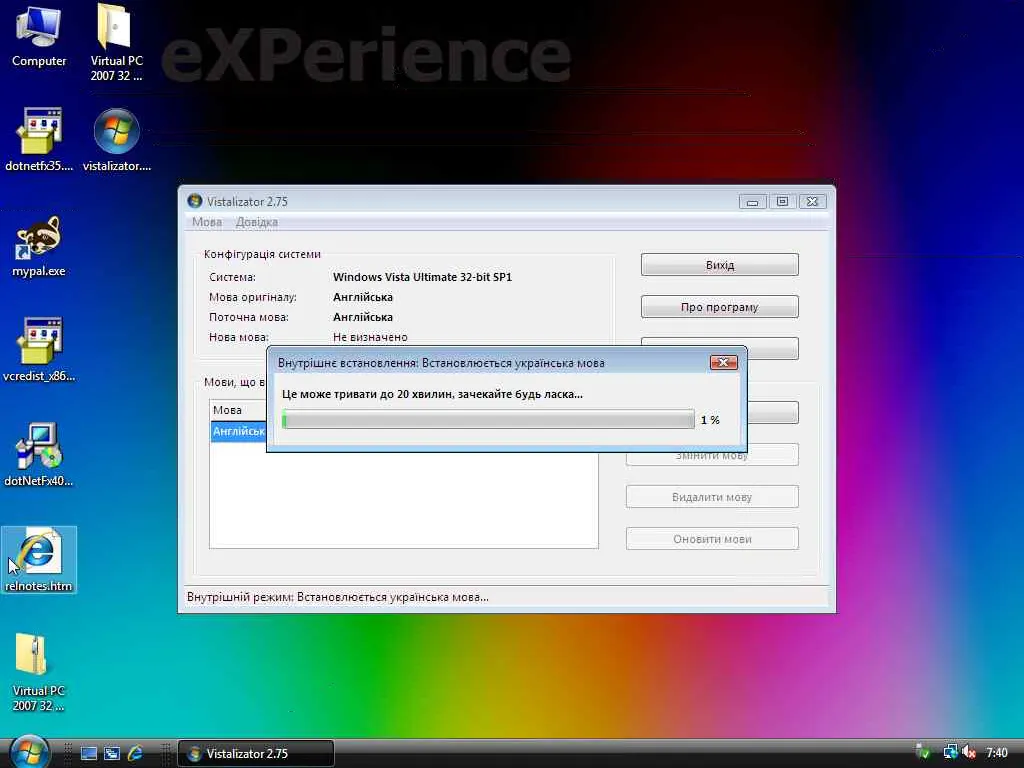Click Show Desktop in Quick Launch
The image size is (1024, 768).
pyautogui.click(x=88, y=754)
